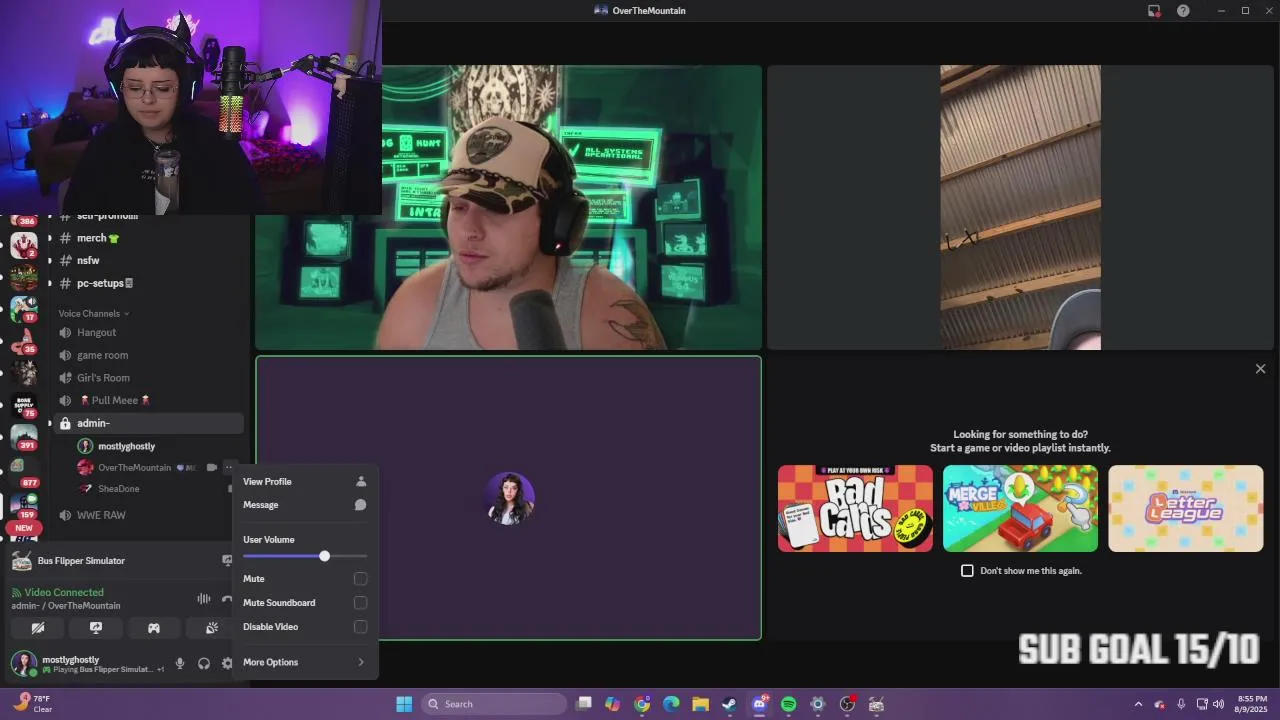The height and width of the screenshot is (720, 1280).
Task: Start the Letter League activity
Action: [x=1185, y=508]
